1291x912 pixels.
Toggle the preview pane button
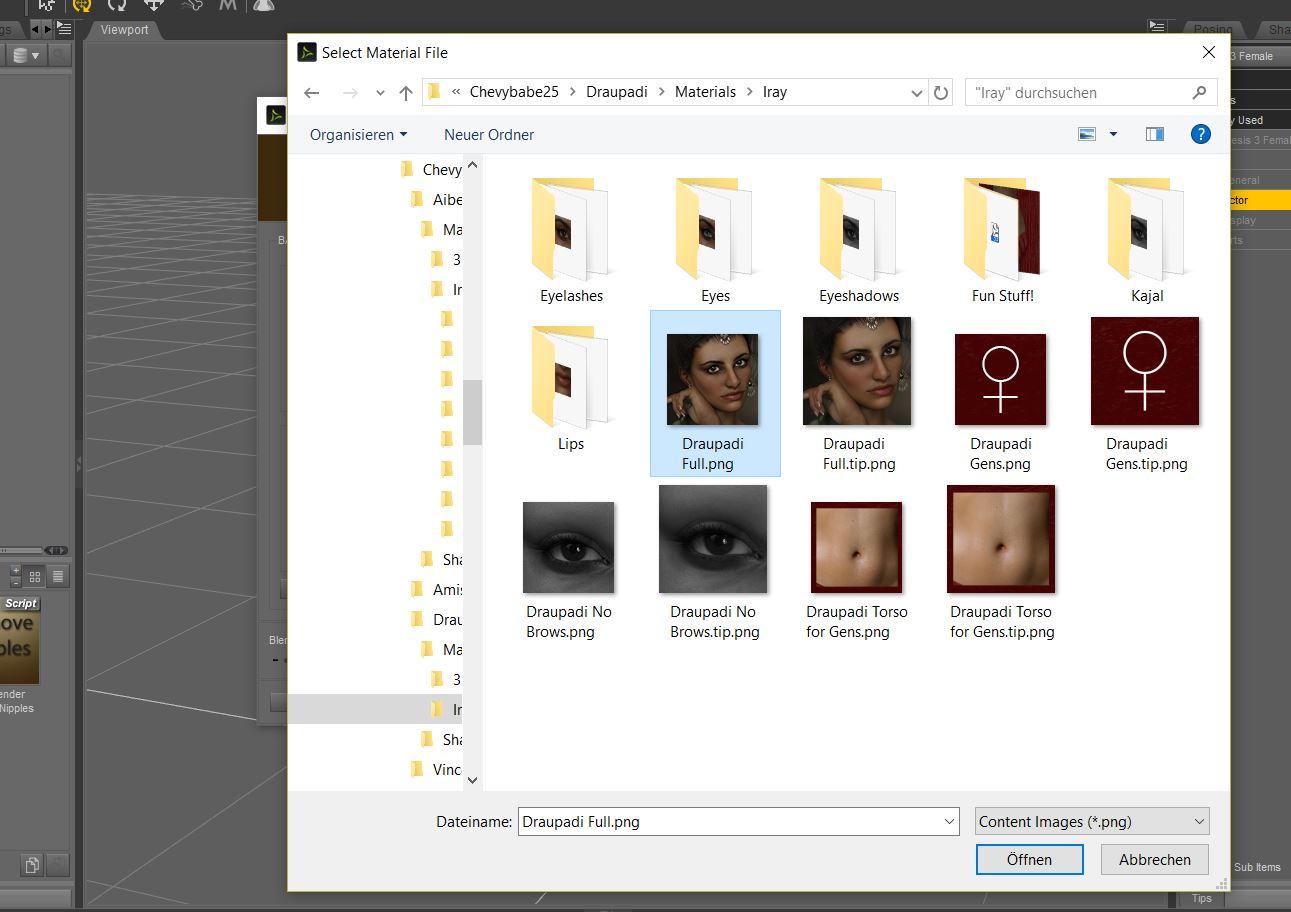(1154, 134)
